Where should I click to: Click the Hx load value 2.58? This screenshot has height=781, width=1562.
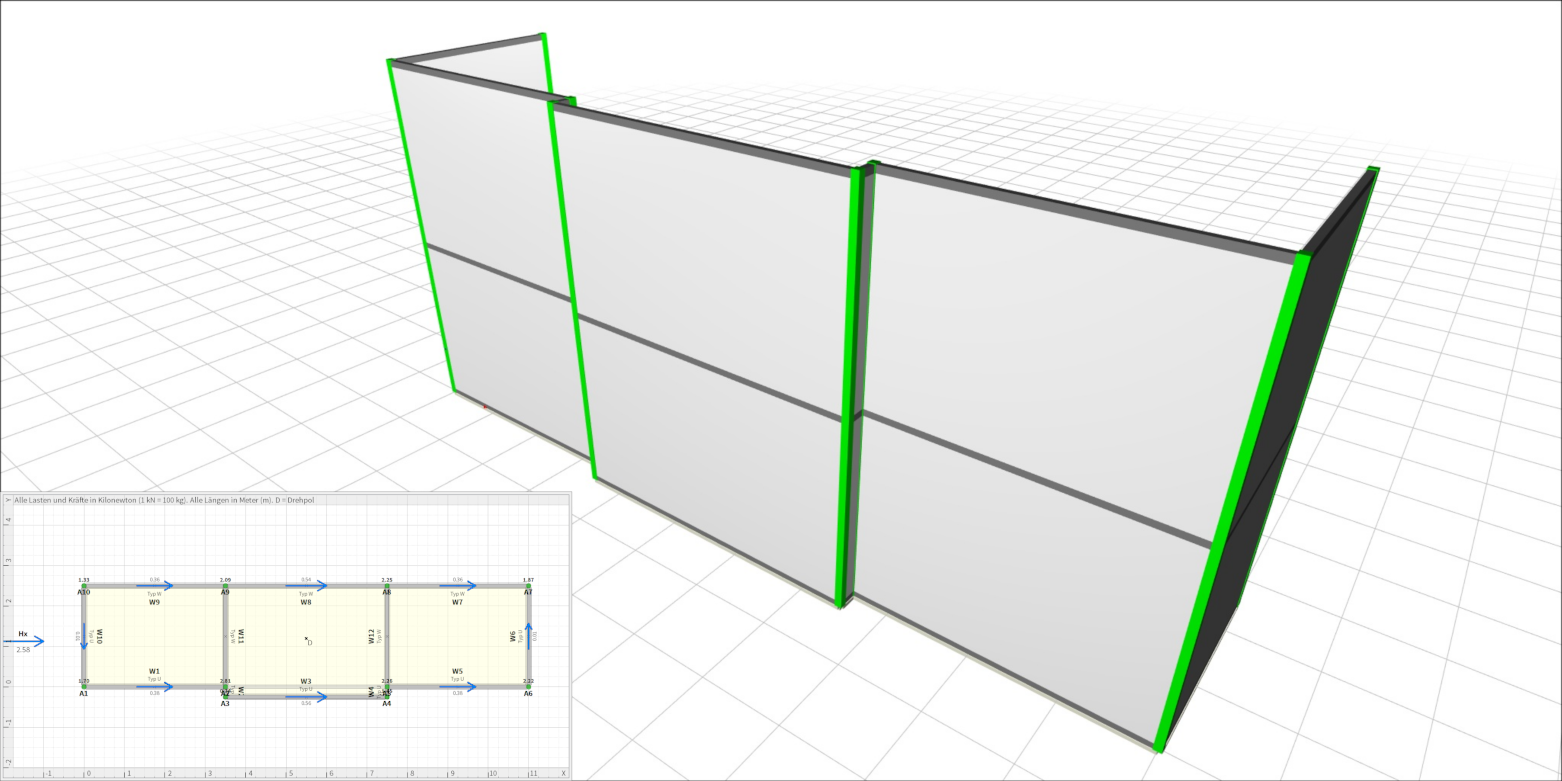pyautogui.click(x=23, y=649)
